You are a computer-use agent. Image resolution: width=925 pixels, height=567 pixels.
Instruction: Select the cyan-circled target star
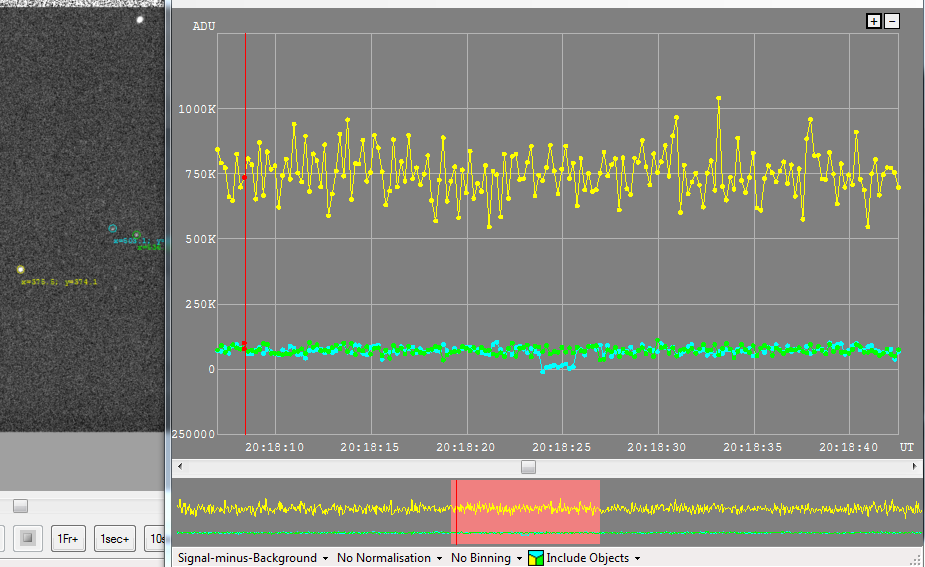click(113, 229)
